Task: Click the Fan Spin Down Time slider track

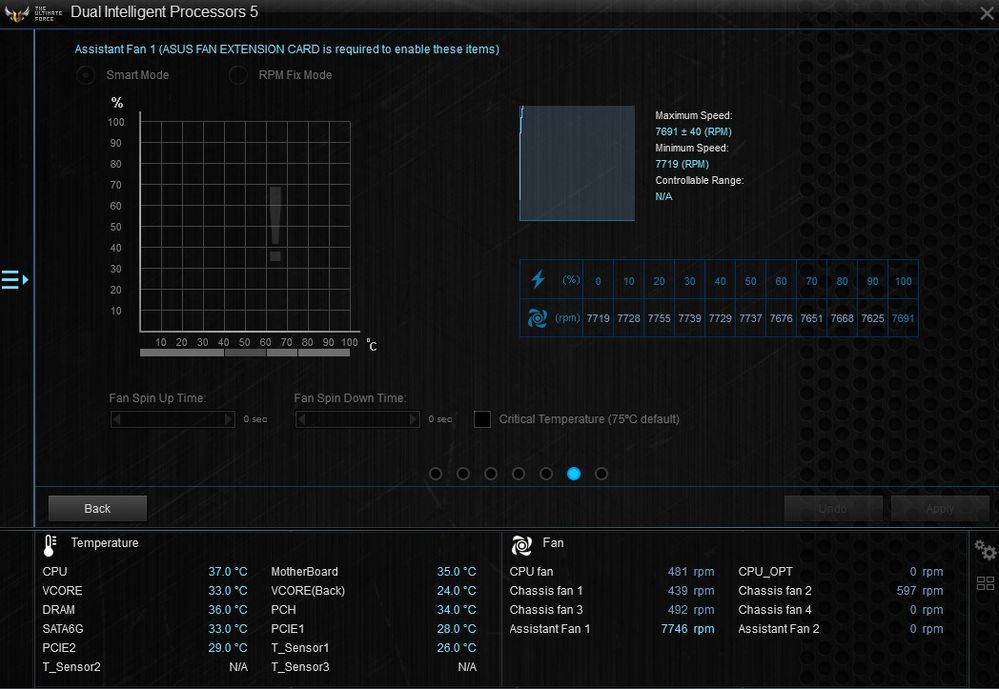Action: [x=357, y=419]
